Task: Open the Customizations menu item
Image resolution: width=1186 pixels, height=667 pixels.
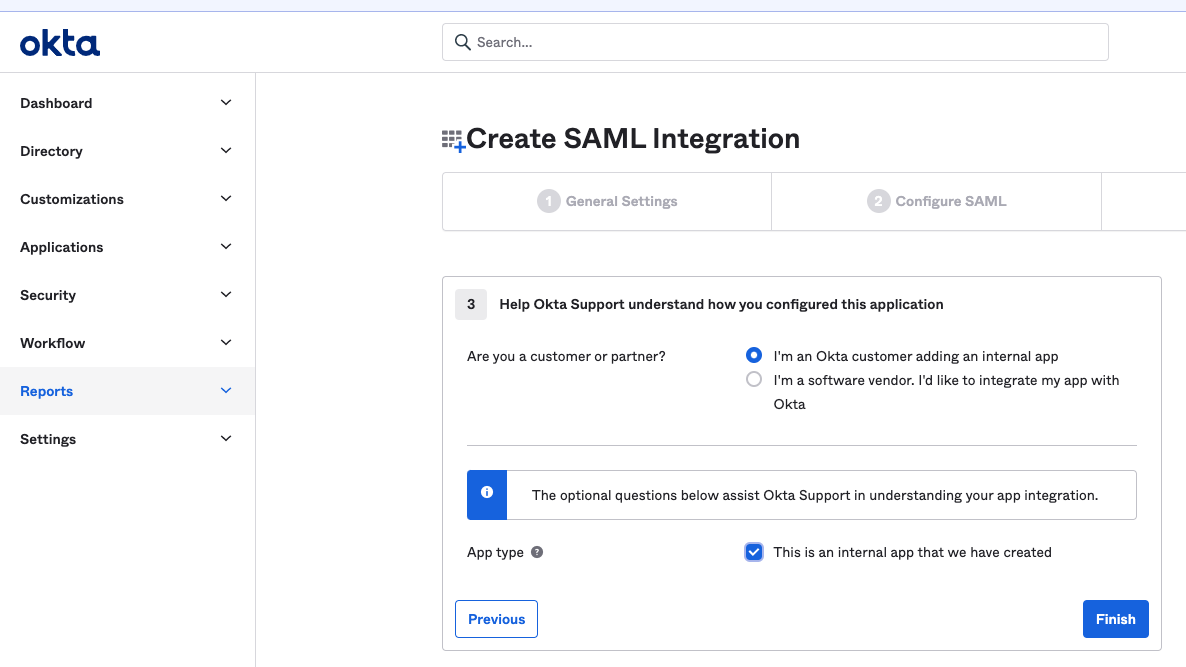Action: tap(127, 199)
